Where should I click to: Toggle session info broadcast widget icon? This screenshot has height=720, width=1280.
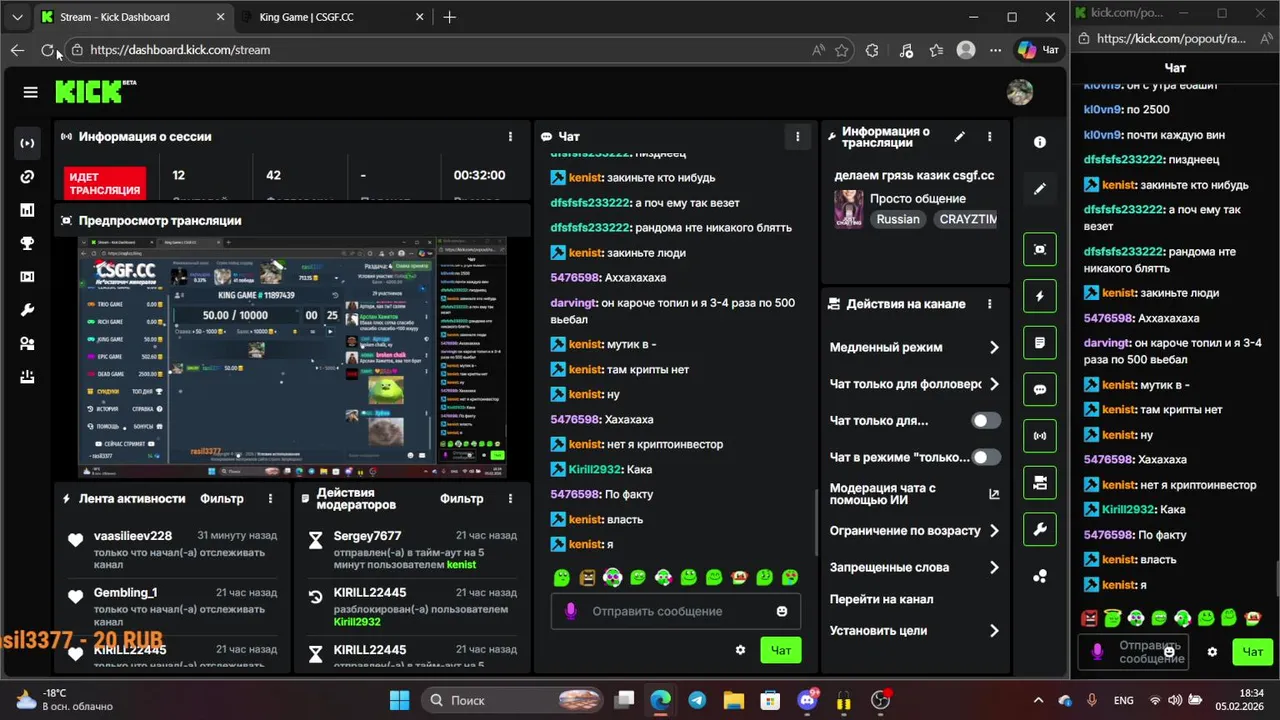(1040, 436)
